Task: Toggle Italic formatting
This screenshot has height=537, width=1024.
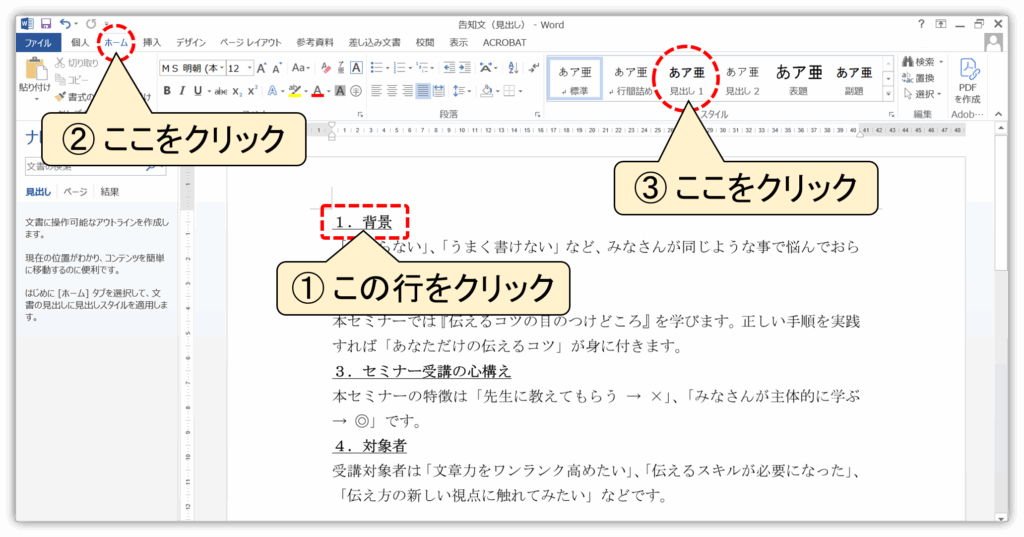Action: (182, 91)
